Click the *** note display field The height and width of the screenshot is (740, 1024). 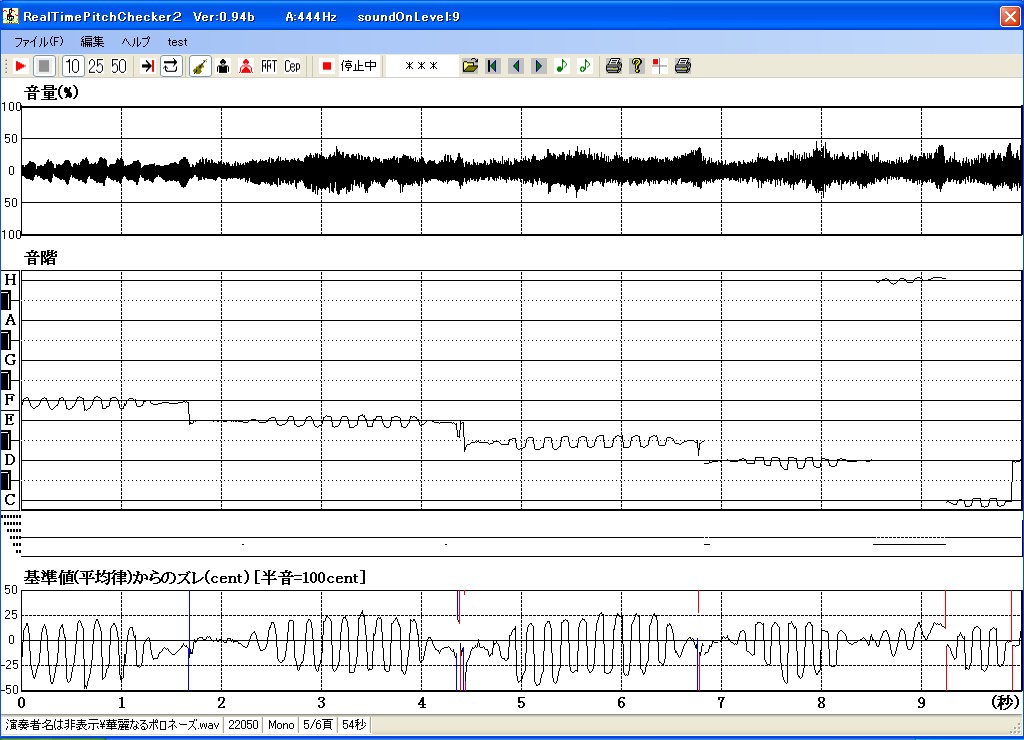(x=421, y=66)
